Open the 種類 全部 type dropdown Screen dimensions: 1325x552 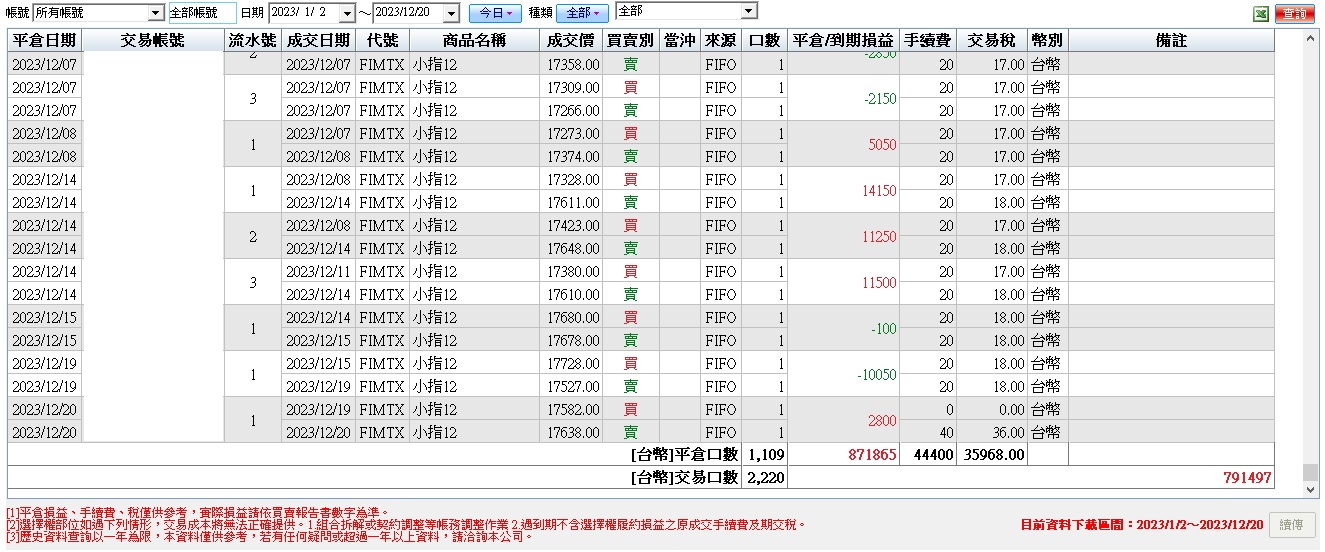(583, 13)
